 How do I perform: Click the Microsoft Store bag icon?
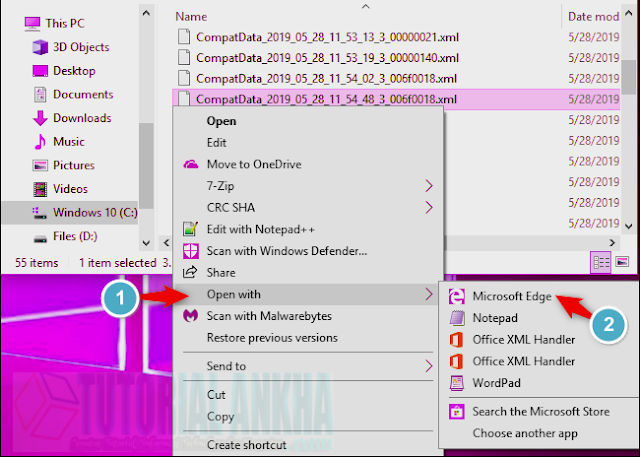coord(456,412)
